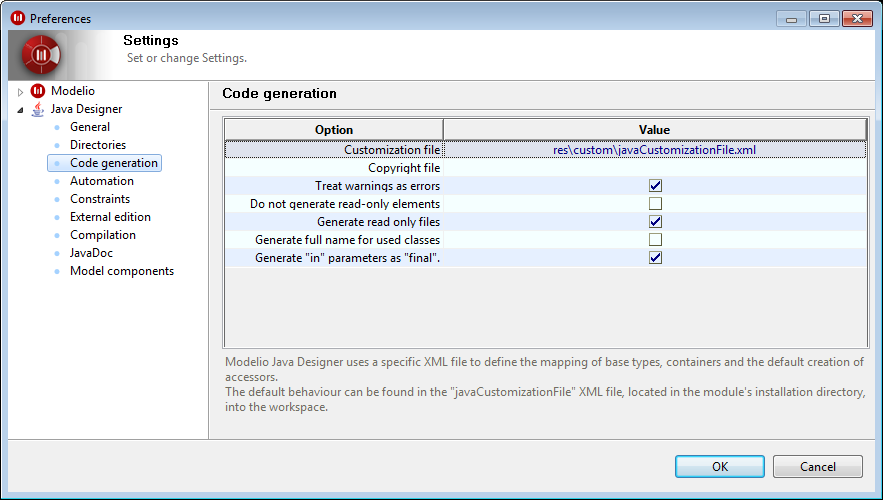Viewport: 883px width, 500px height.
Task: Select Model components entry
Action: pos(122,271)
